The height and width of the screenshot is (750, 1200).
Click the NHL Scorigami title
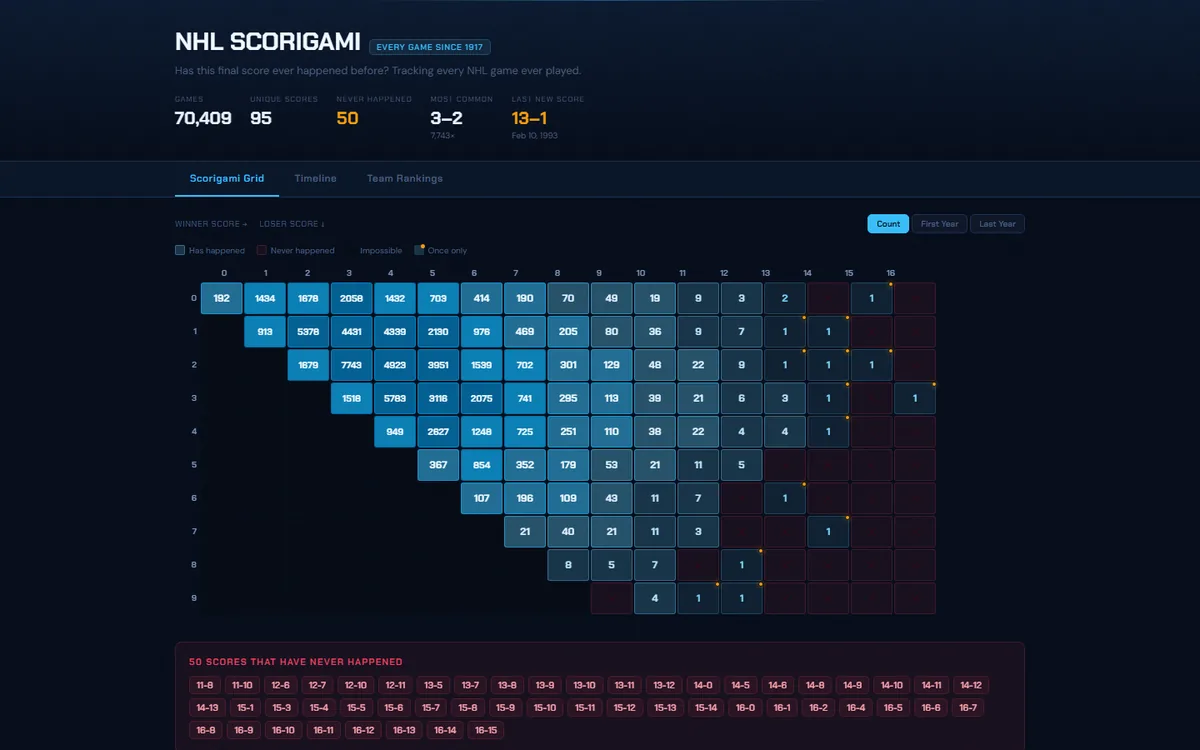tap(267, 41)
